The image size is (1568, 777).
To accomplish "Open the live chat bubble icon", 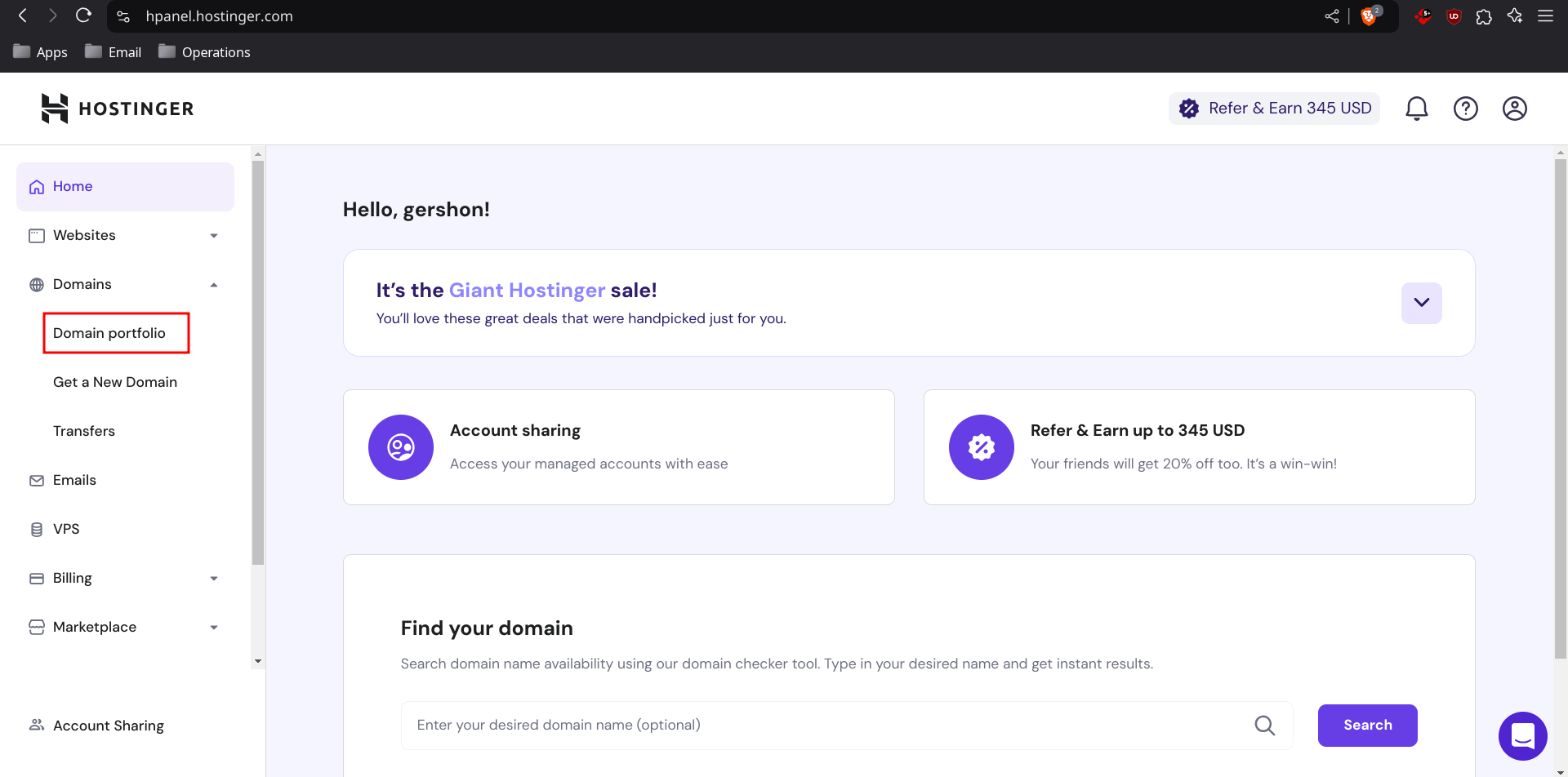I will pyautogui.click(x=1522, y=735).
